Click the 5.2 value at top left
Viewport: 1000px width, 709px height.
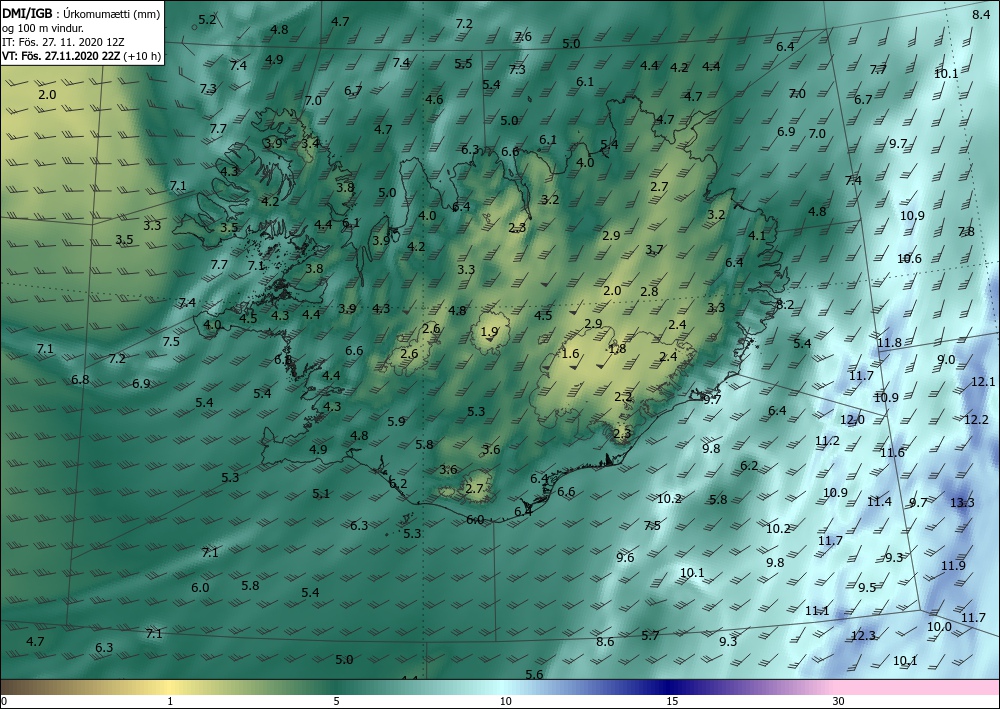[207, 19]
